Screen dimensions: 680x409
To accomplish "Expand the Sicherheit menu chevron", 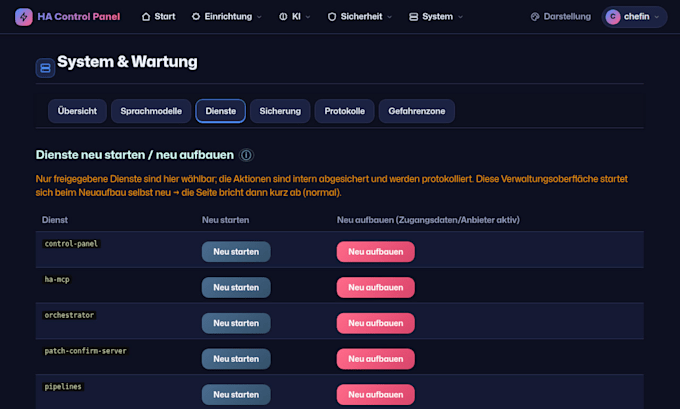I will tap(389, 17).
